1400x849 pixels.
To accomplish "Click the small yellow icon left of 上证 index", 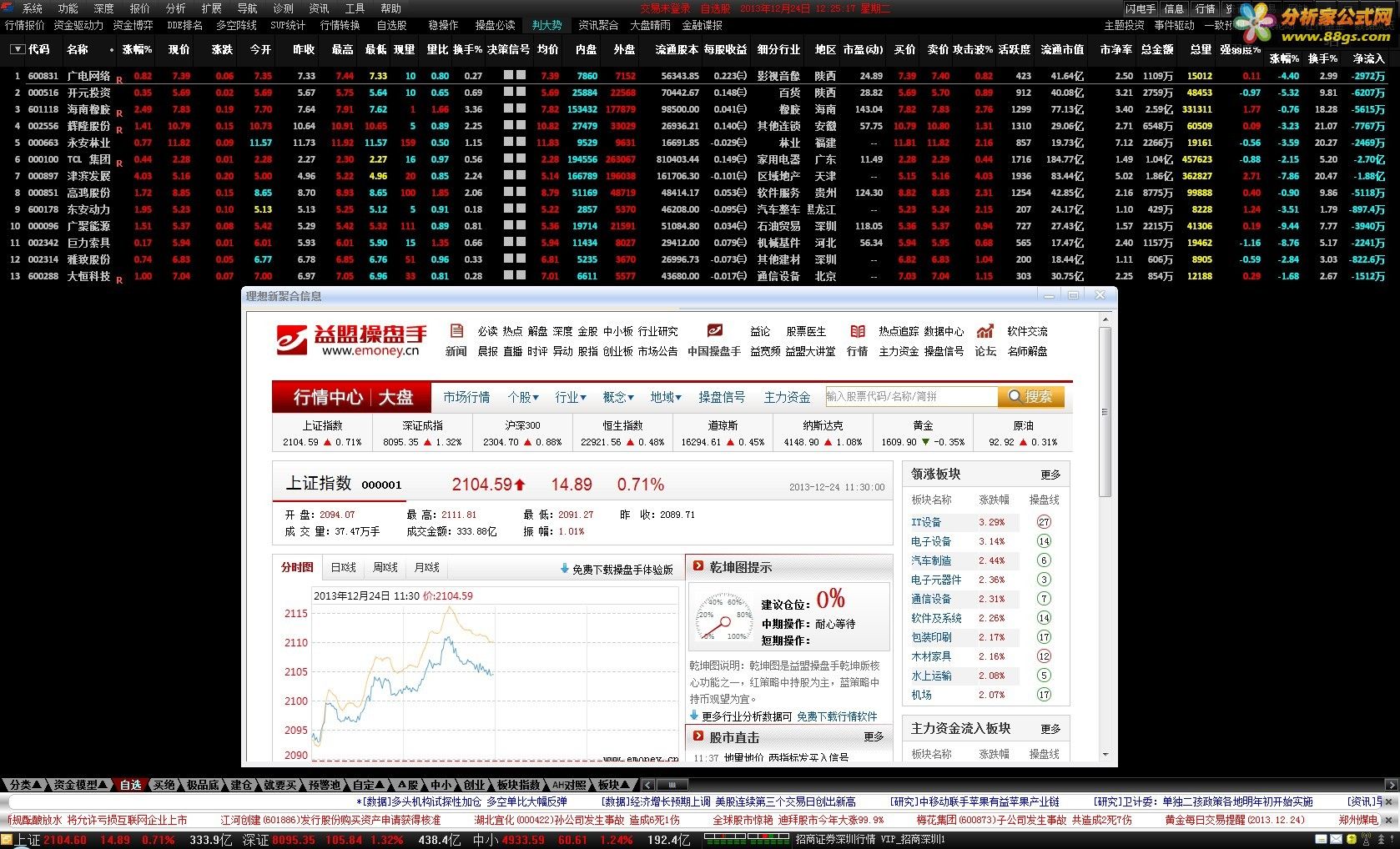I will tap(8, 840).
